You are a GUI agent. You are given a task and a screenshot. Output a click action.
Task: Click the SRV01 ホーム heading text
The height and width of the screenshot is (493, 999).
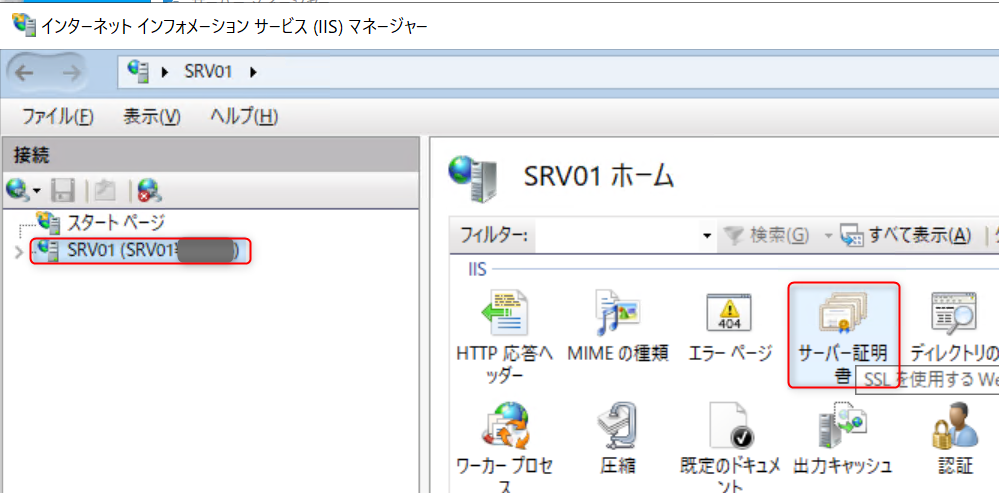[x=598, y=176]
